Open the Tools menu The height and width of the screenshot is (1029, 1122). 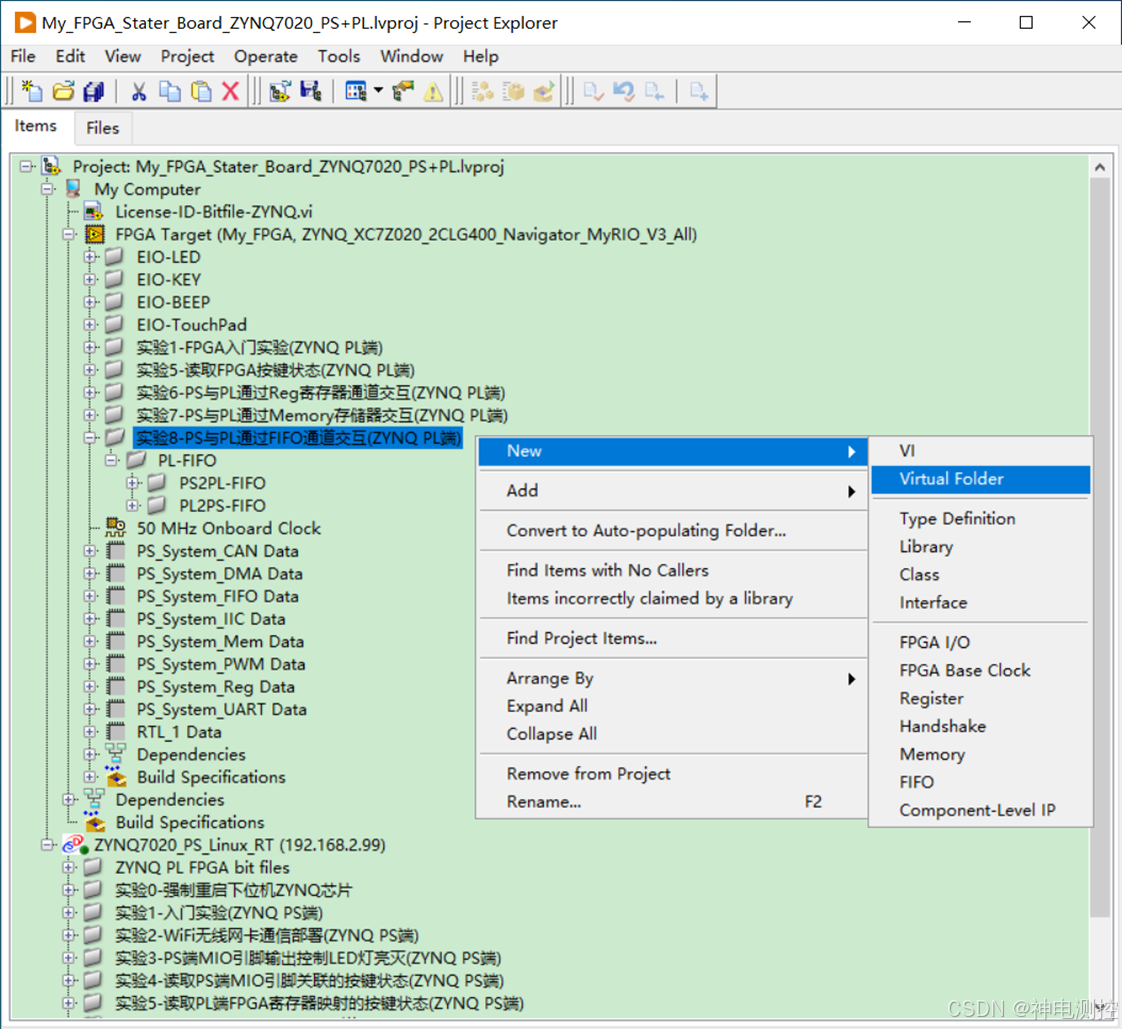coord(338,56)
